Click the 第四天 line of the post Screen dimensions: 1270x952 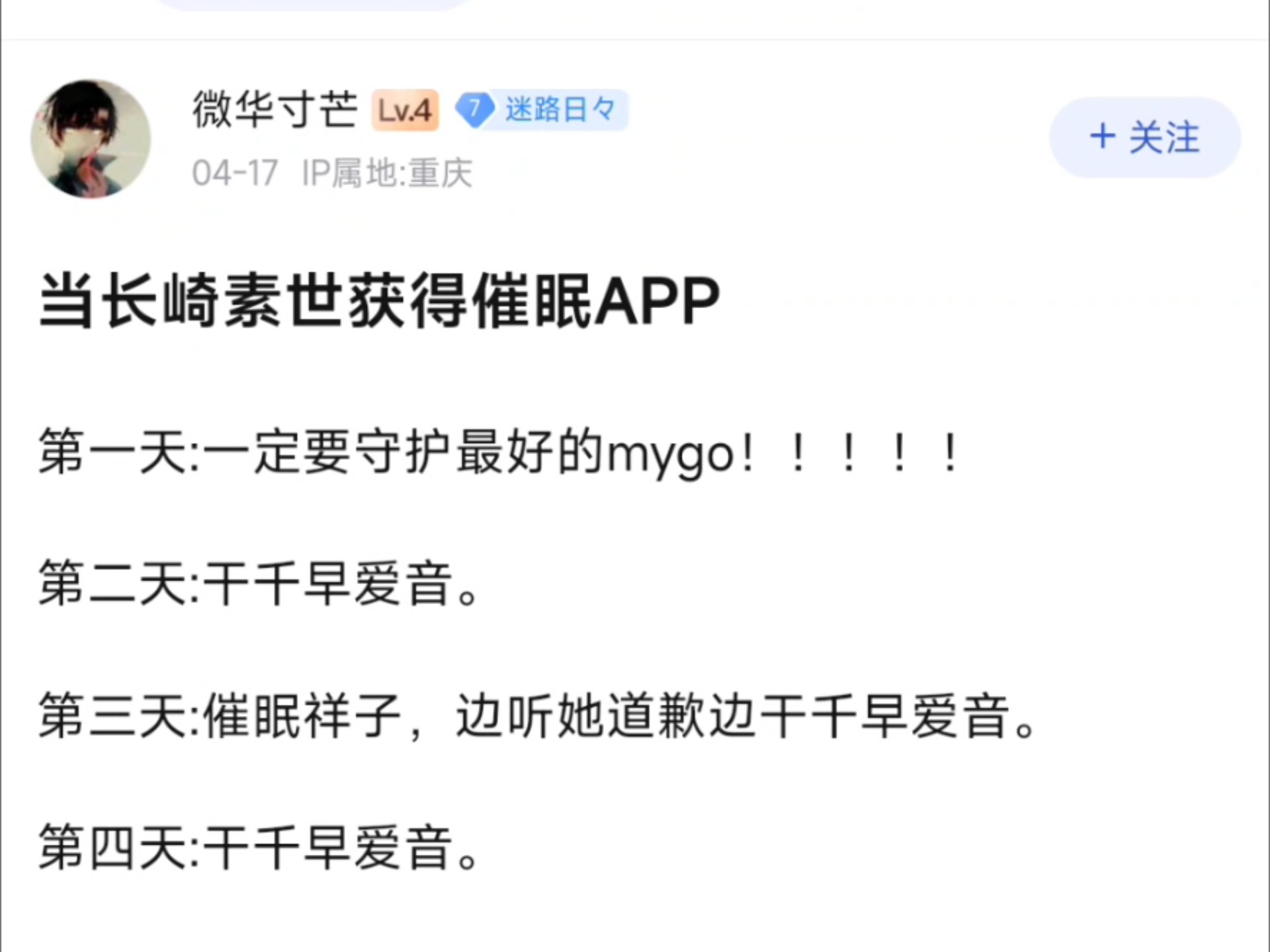click(259, 849)
